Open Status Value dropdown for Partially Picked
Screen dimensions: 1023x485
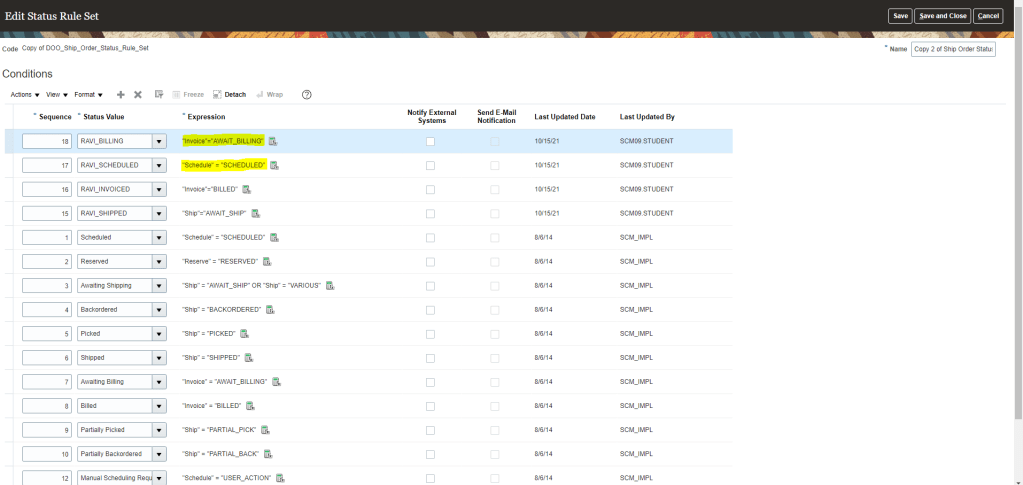click(158, 430)
